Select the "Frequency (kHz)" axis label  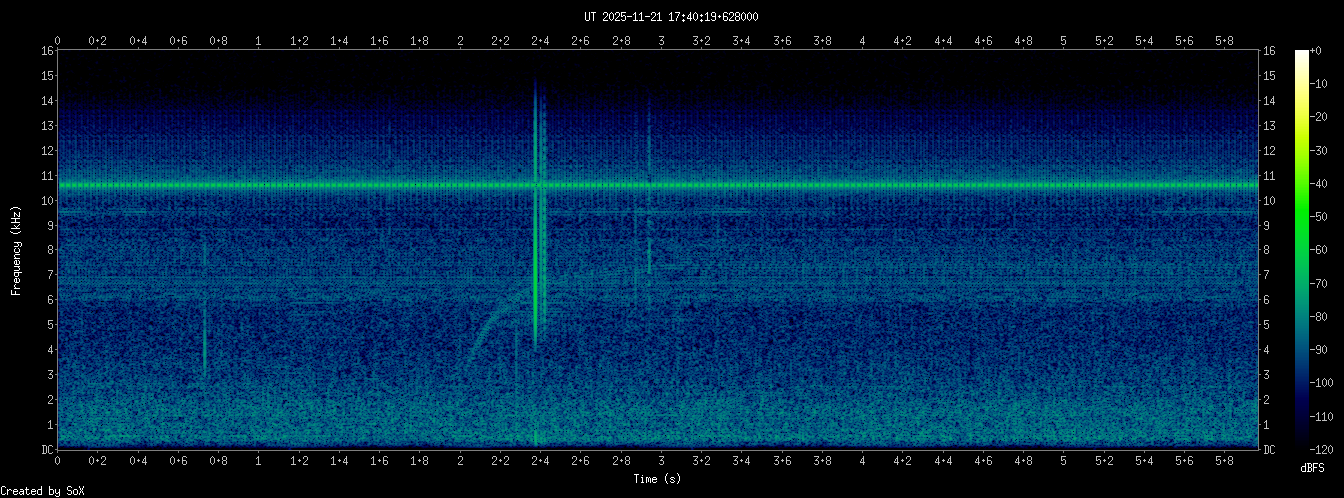[16, 250]
